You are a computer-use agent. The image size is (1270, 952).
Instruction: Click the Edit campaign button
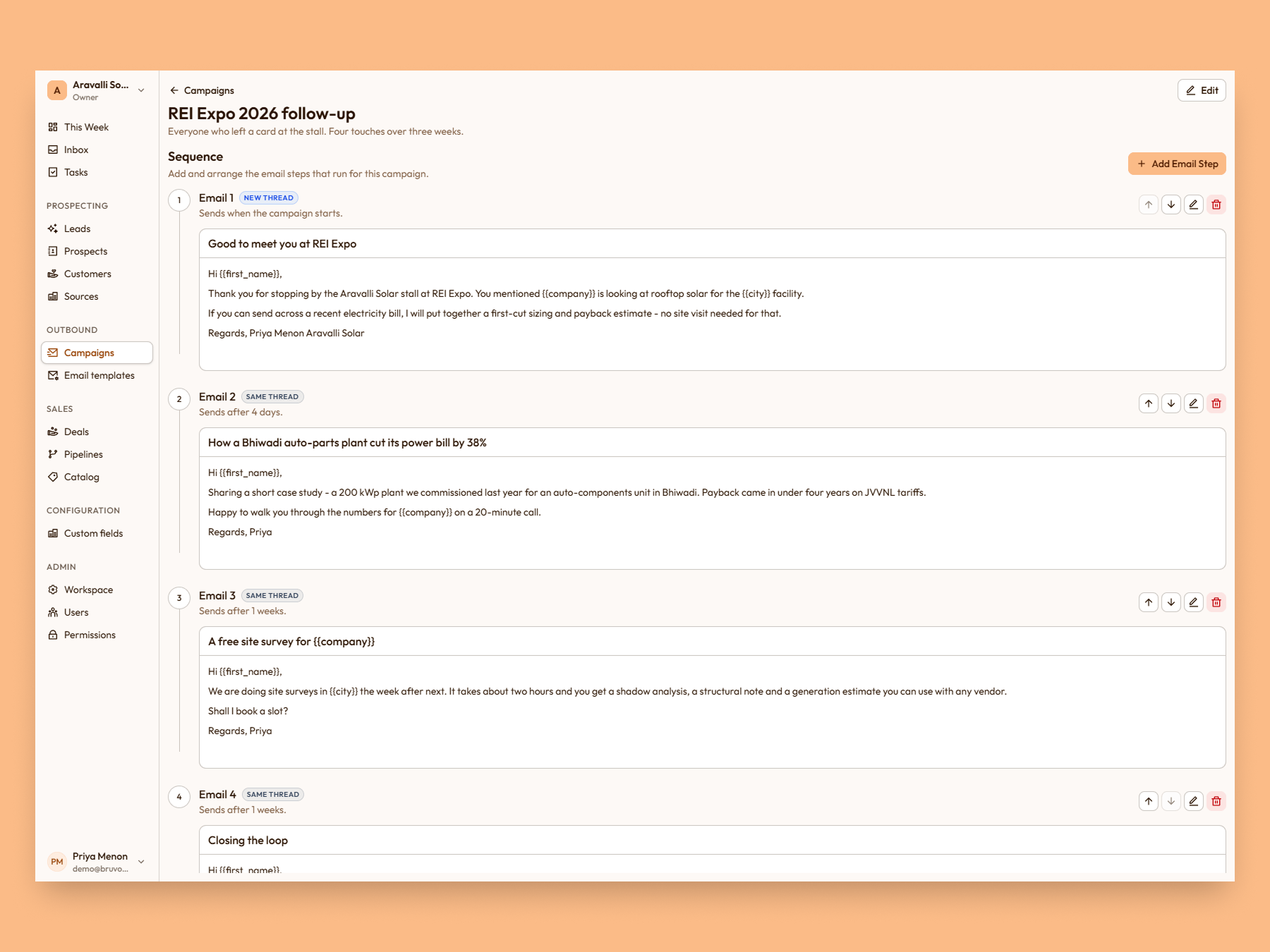tap(1202, 90)
